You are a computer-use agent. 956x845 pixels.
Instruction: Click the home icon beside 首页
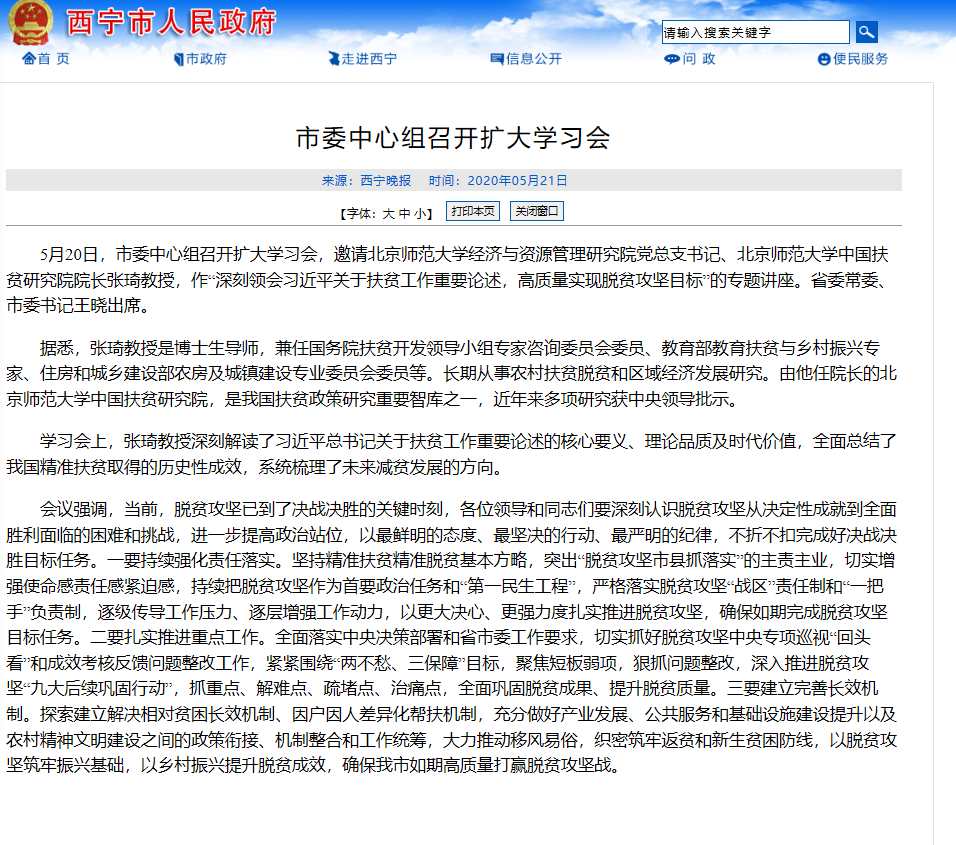coord(28,59)
